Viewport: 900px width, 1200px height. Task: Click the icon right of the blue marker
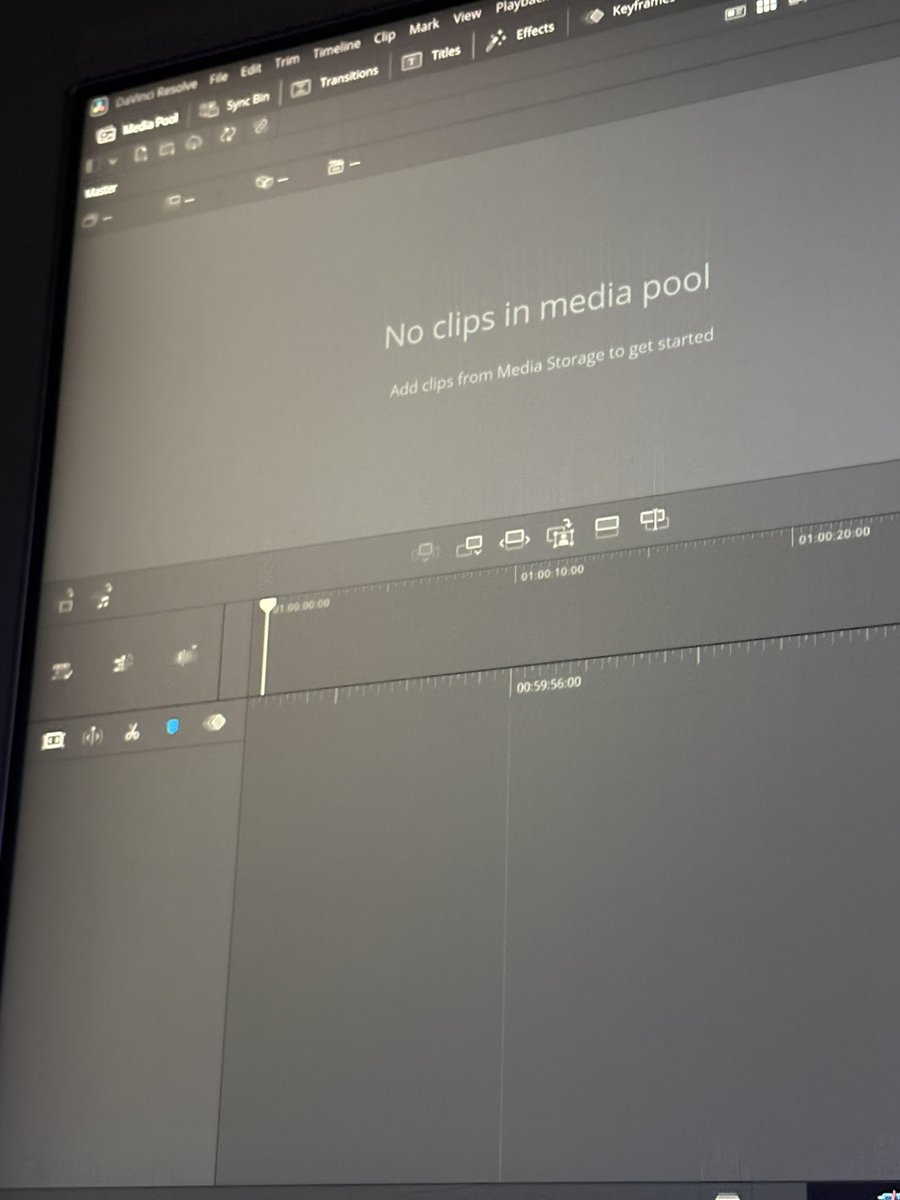[x=215, y=722]
